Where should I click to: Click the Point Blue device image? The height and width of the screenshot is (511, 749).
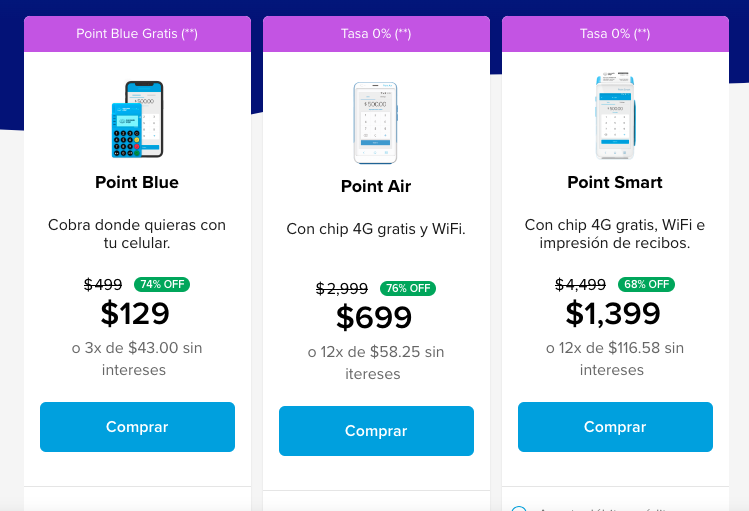[x=137, y=120]
